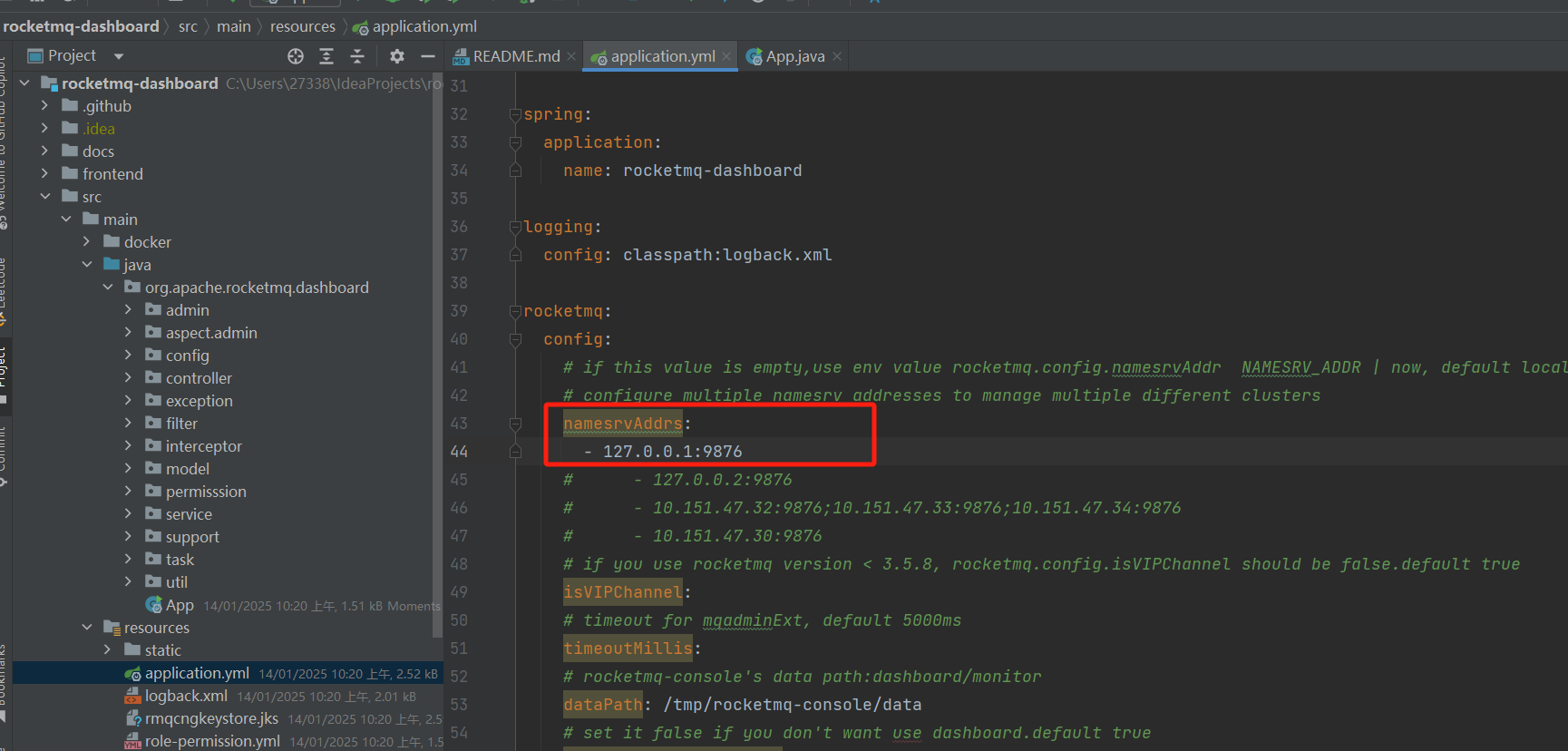Click the Expand All icon in Project panel

pos(326,56)
